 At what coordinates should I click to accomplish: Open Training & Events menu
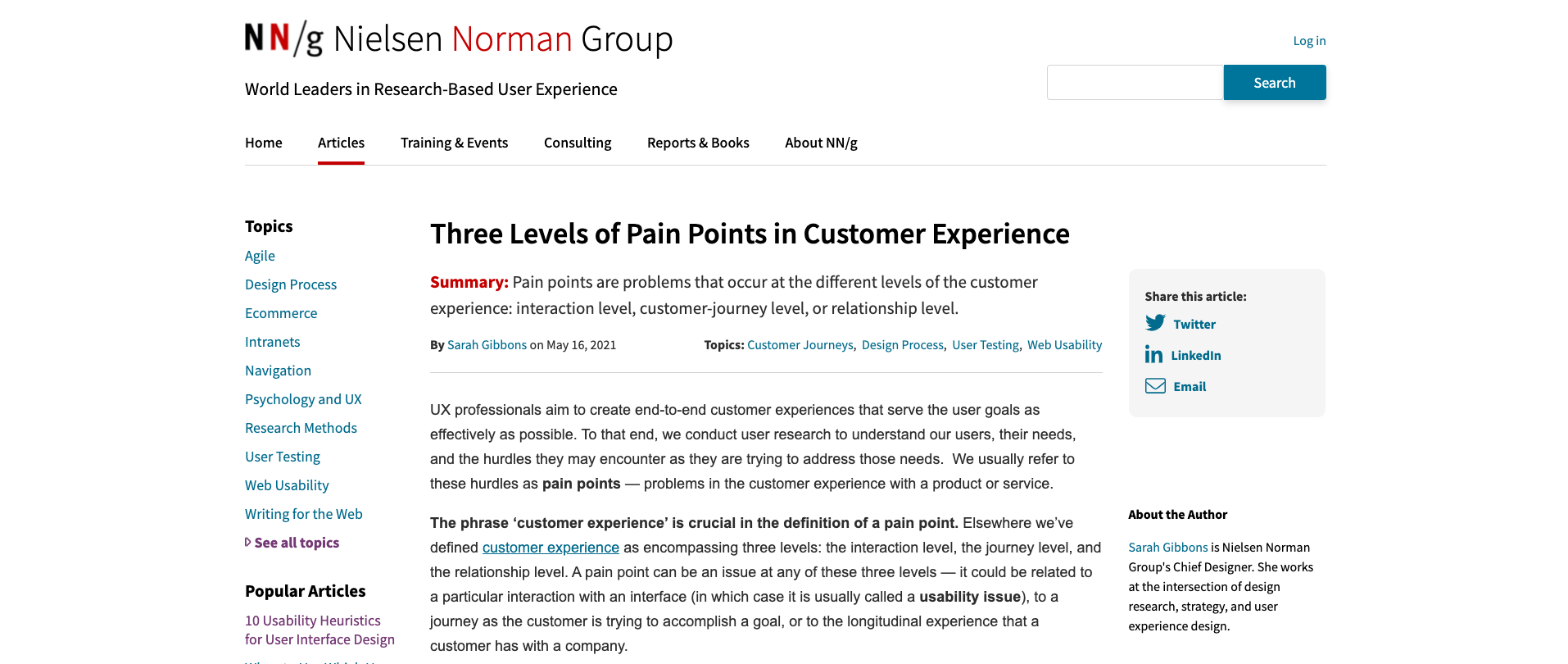[x=454, y=143]
